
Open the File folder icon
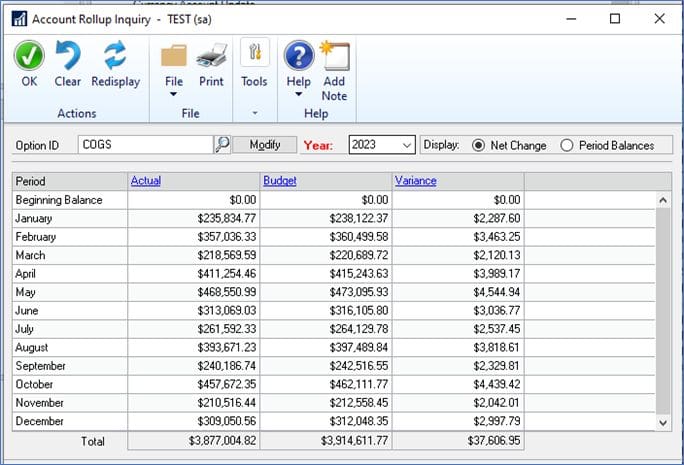[x=174, y=55]
